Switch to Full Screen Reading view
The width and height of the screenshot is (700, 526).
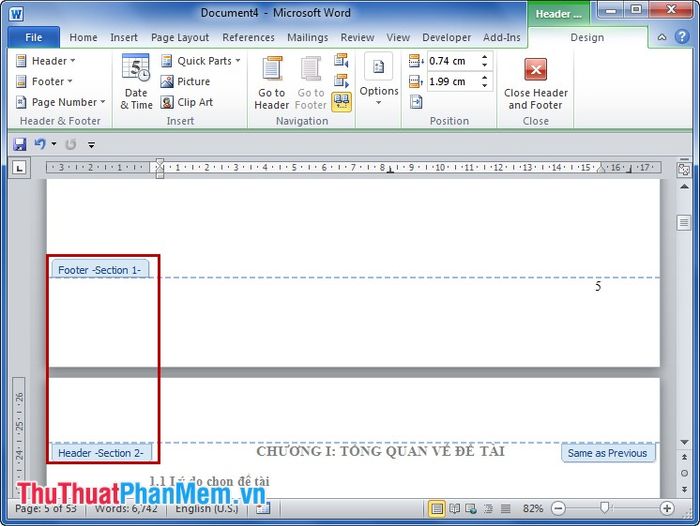456,508
